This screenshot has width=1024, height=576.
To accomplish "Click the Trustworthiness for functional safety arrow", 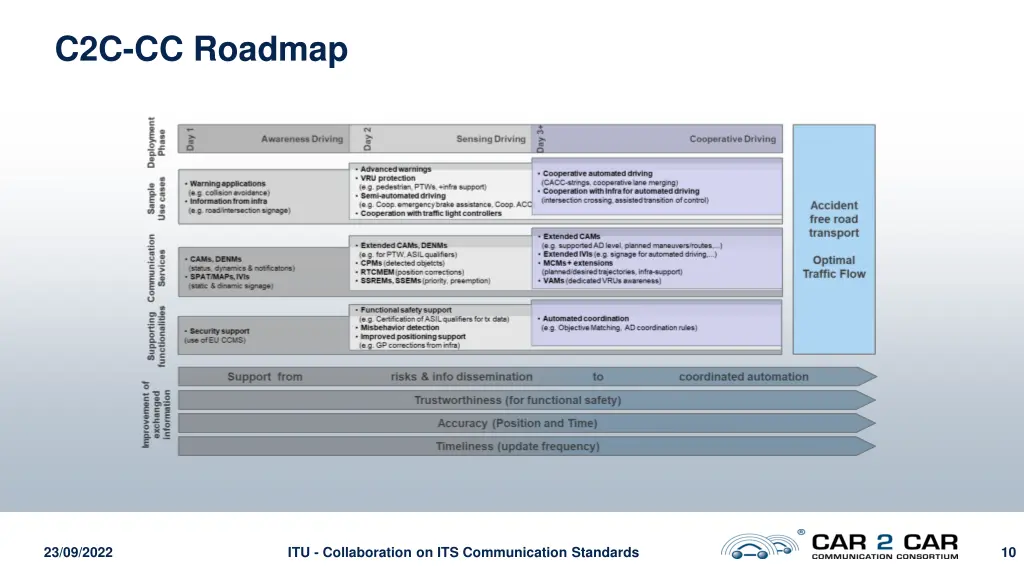I will pos(517,400).
